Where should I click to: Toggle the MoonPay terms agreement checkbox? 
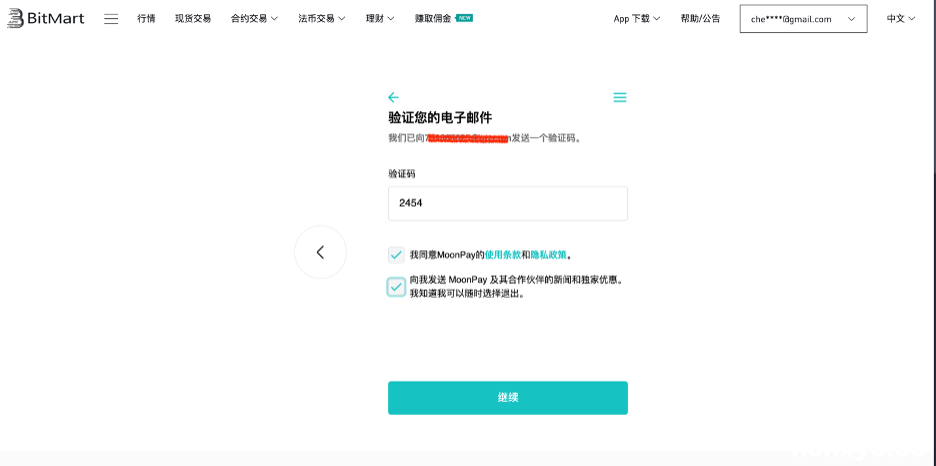[397, 255]
